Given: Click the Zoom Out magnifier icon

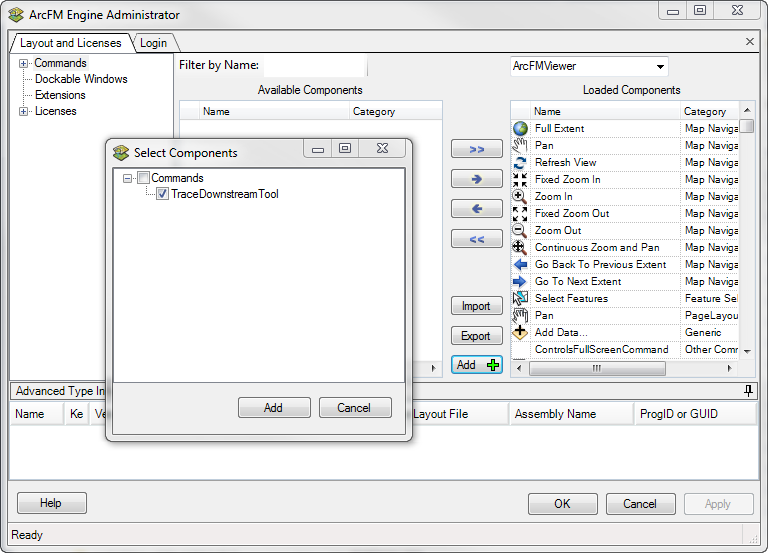Looking at the screenshot, I should [520, 231].
